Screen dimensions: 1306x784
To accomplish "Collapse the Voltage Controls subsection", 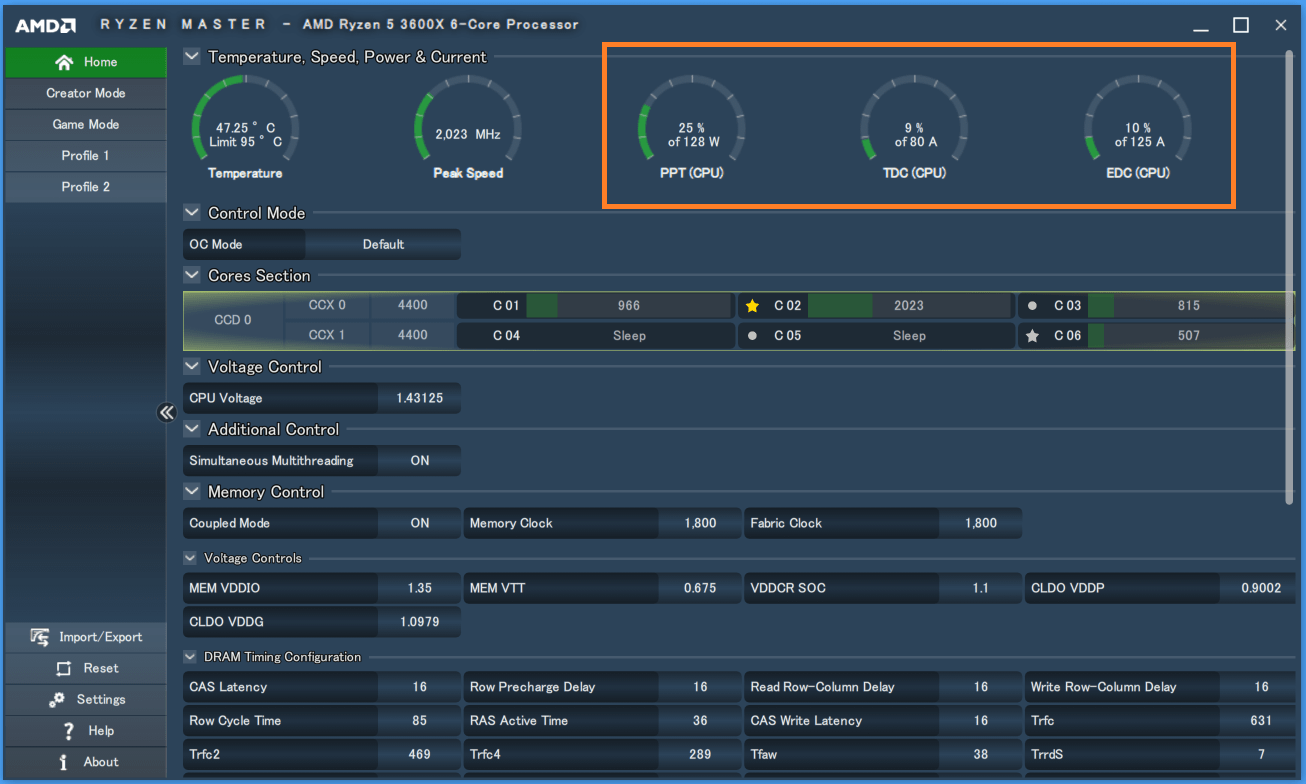I will tap(190, 558).
